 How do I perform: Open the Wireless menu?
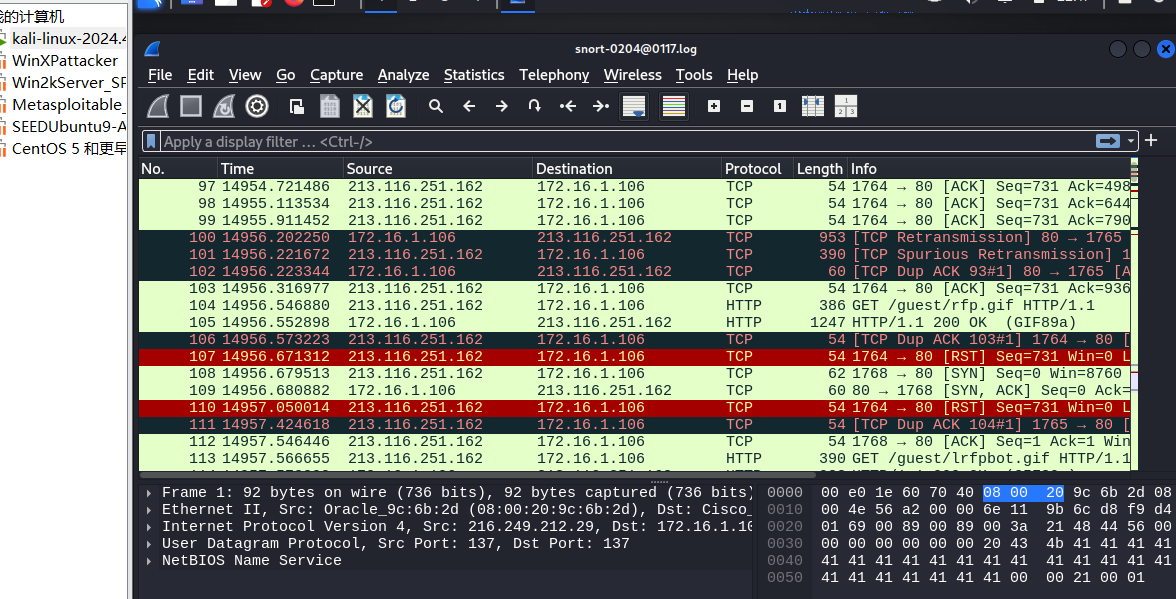coord(632,75)
